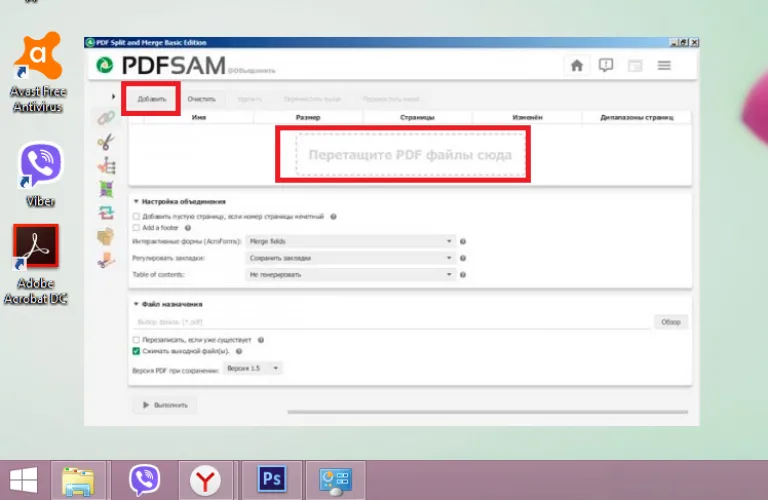Click the Добавить button
The image size is (768, 500).
coord(151,99)
